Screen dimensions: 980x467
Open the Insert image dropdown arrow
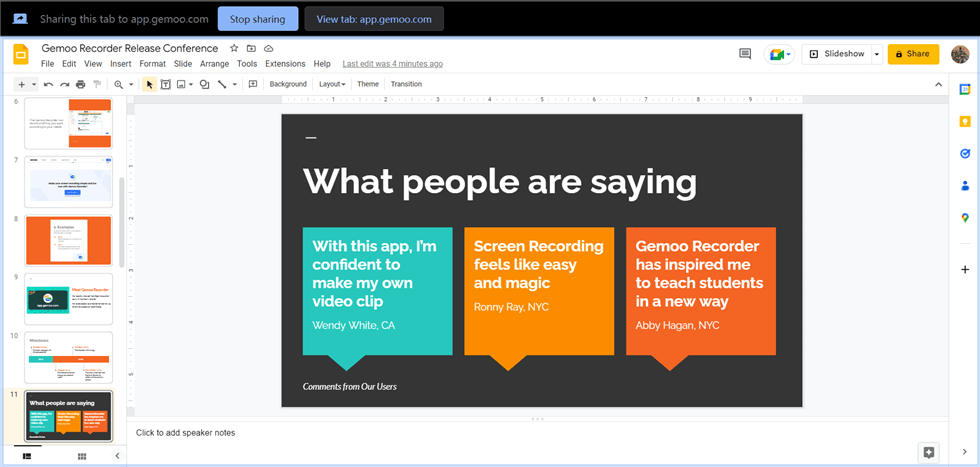click(x=191, y=84)
